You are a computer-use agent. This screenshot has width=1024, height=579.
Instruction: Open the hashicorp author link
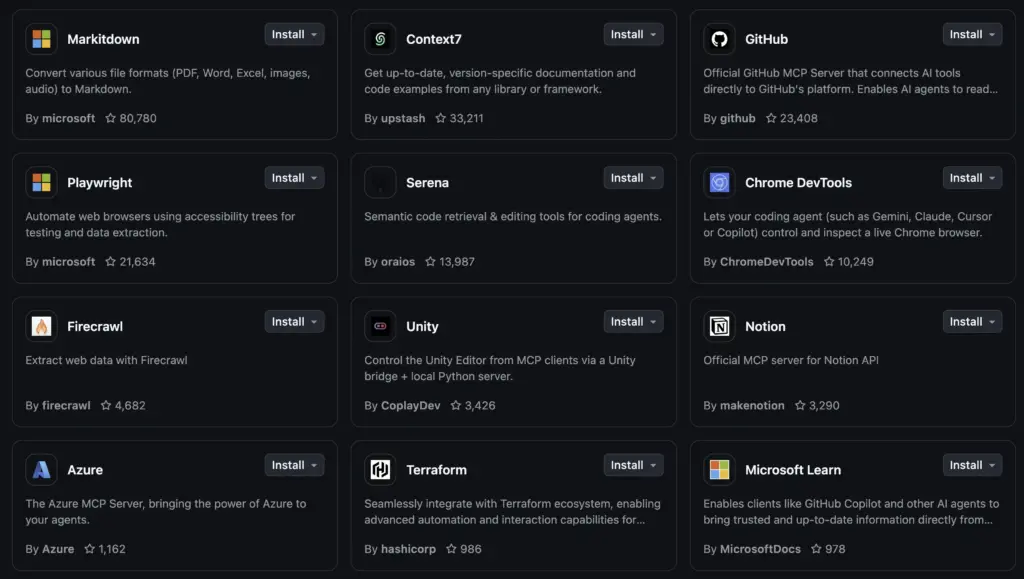[408, 549]
